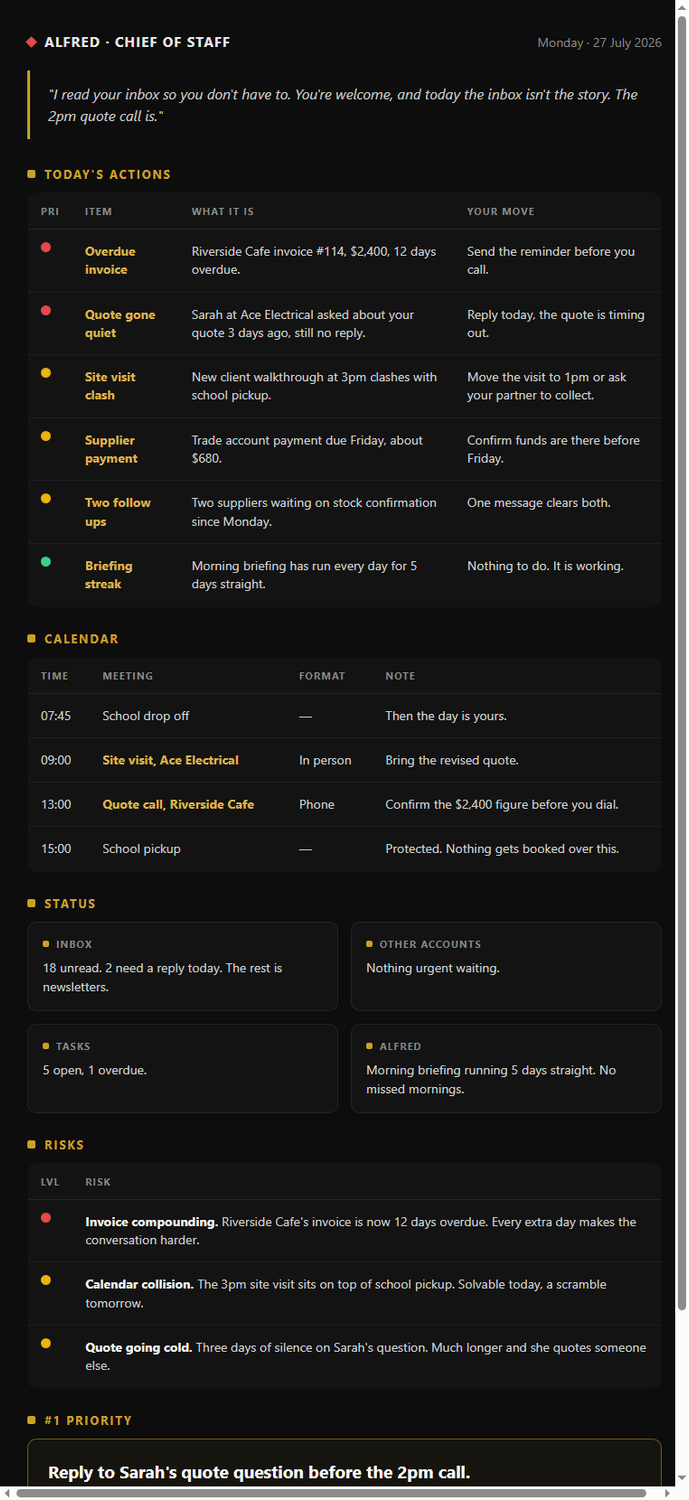Click the yellow dot beside Supplier payment
Screen dimensions: 689x1500
46,436
